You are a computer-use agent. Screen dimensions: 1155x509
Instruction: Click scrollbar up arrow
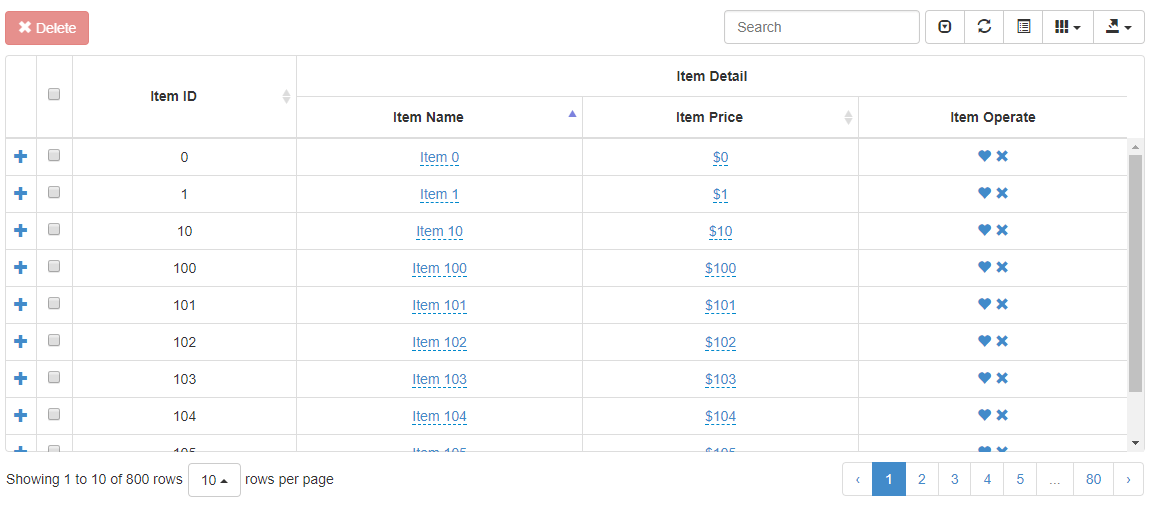(x=1135, y=147)
